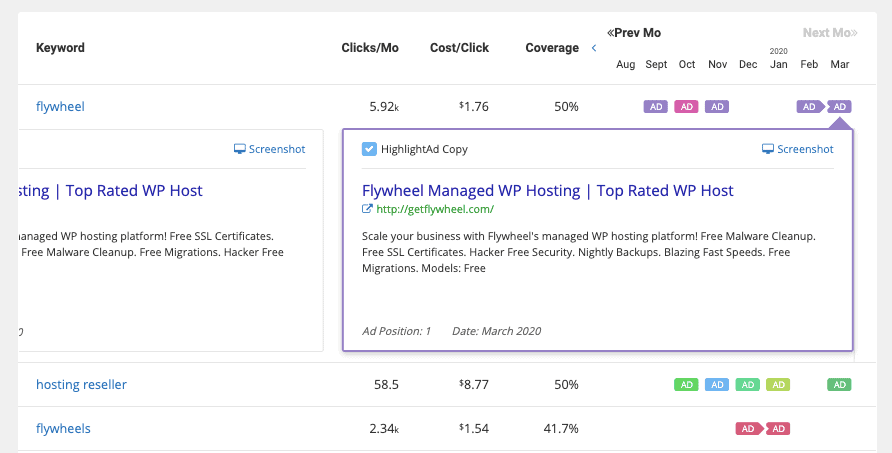Click the first red AD badge in flywheels row
The width and height of the screenshot is (892, 453).
pyautogui.click(x=748, y=429)
